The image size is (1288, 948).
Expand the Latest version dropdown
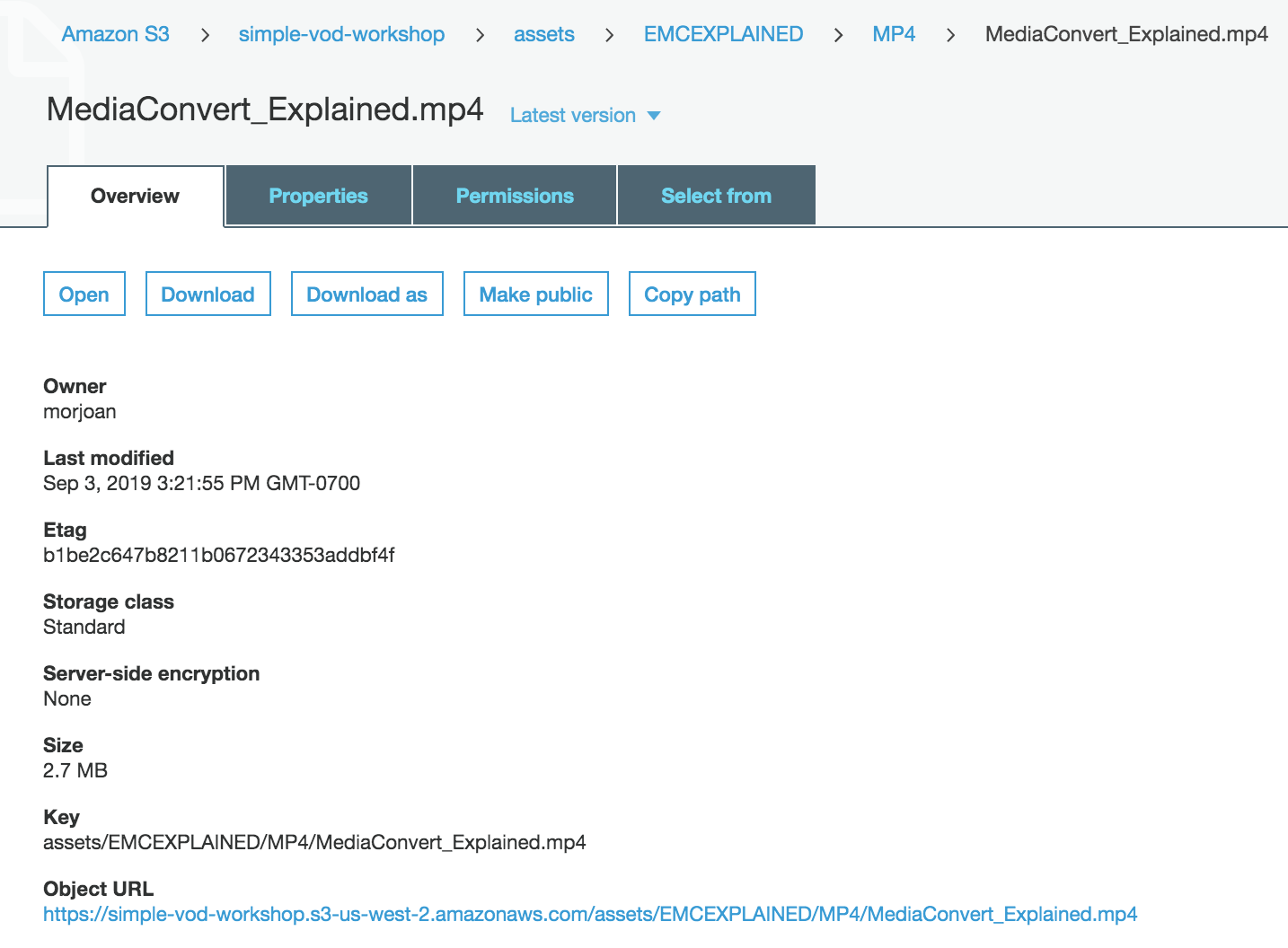[586, 115]
